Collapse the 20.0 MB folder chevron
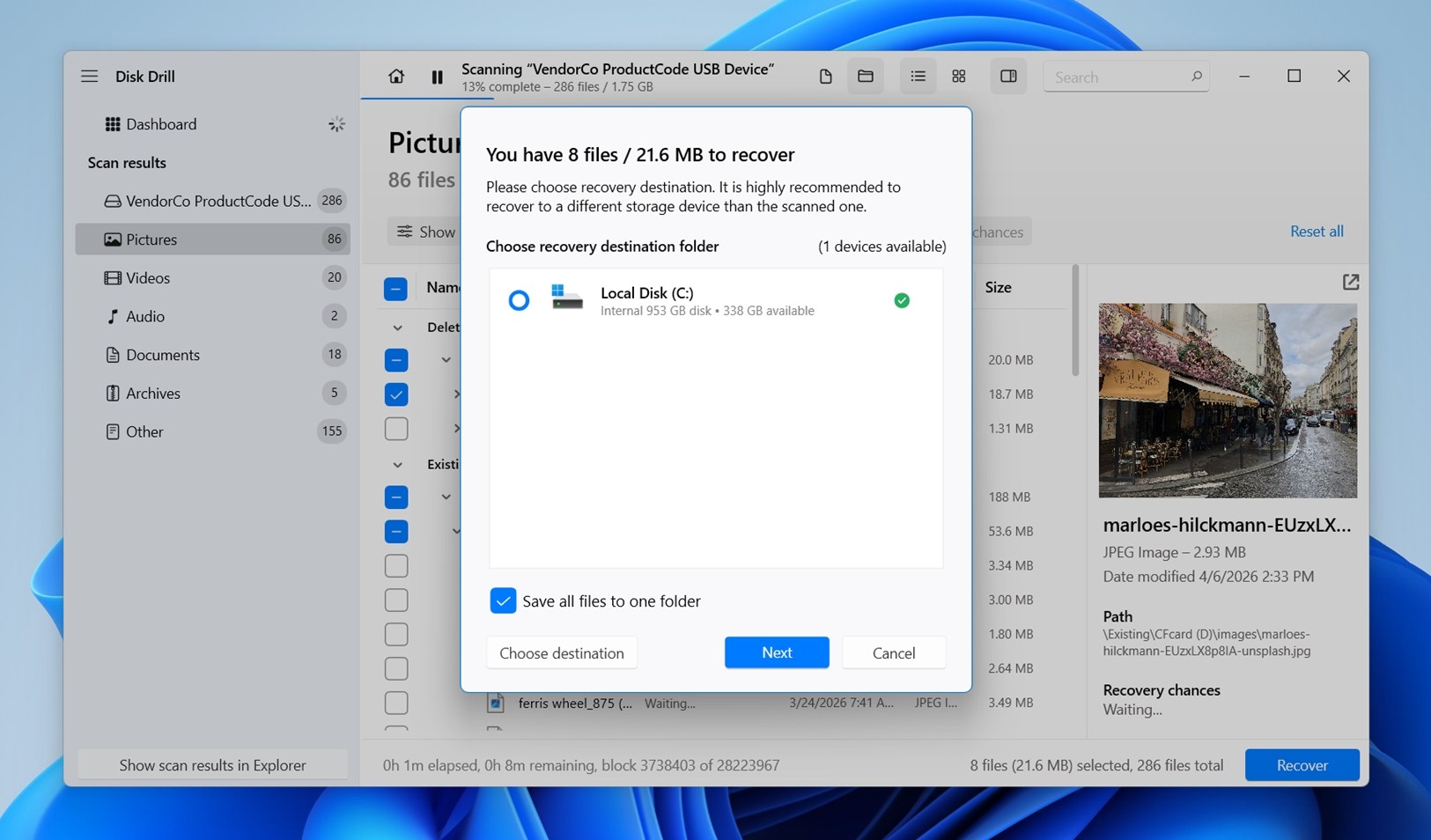 pos(446,360)
